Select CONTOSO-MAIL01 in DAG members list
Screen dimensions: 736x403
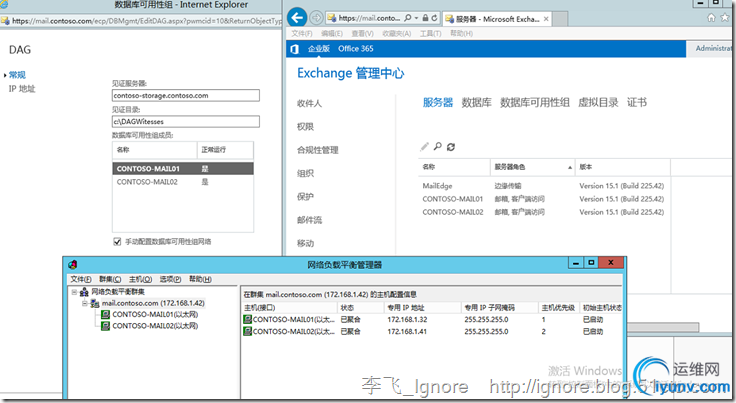pyautogui.click(x=183, y=168)
